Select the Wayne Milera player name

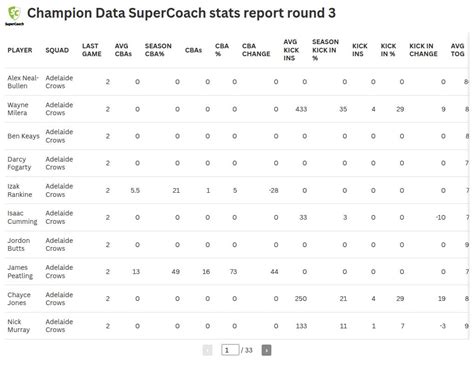click(x=18, y=109)
